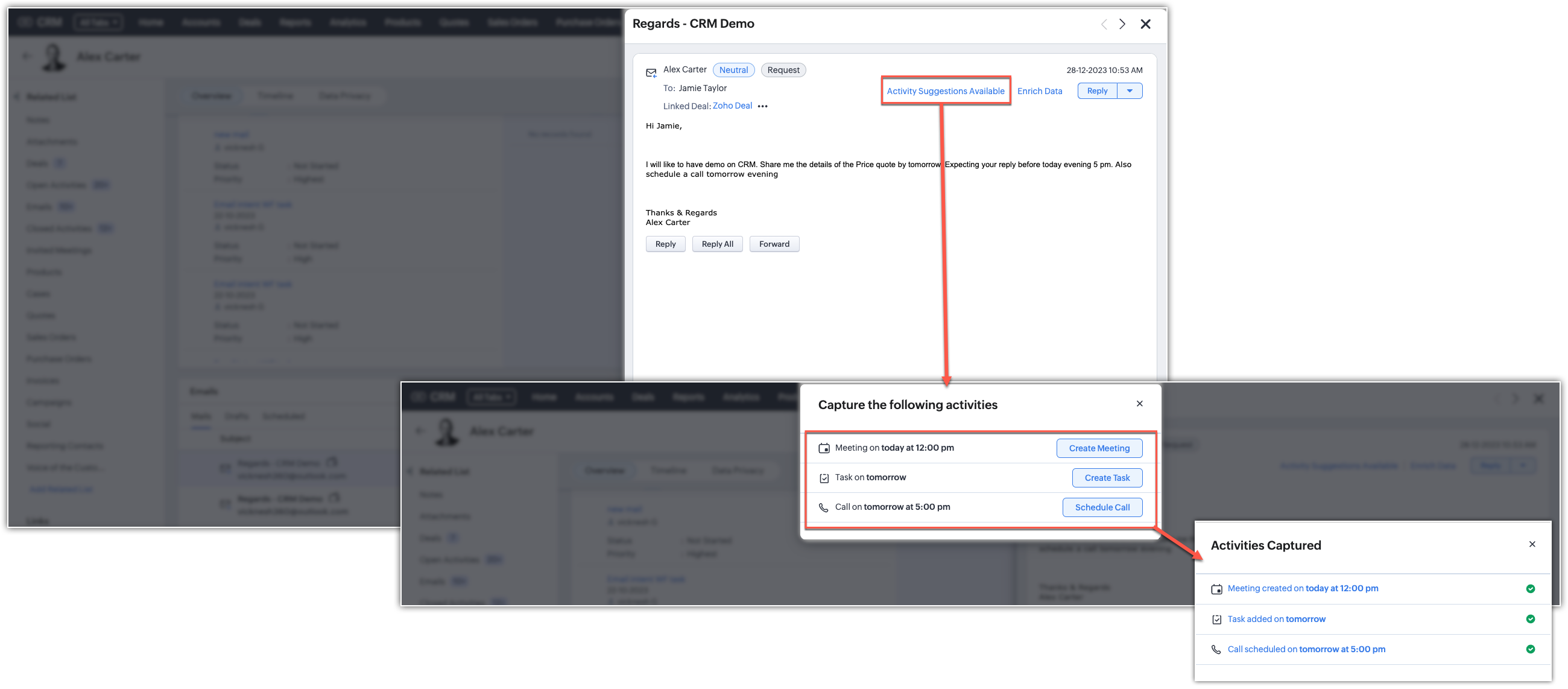Click the Neutral sentiment tag
This screenshot has height=689, width=1568.
point(733,70)
